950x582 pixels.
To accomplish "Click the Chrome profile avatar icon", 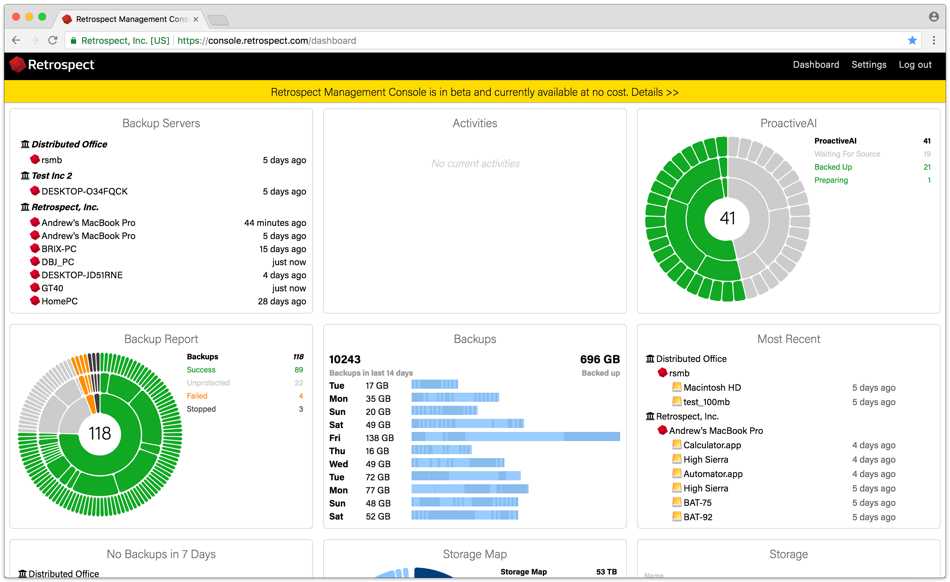I will pos(934,17).
